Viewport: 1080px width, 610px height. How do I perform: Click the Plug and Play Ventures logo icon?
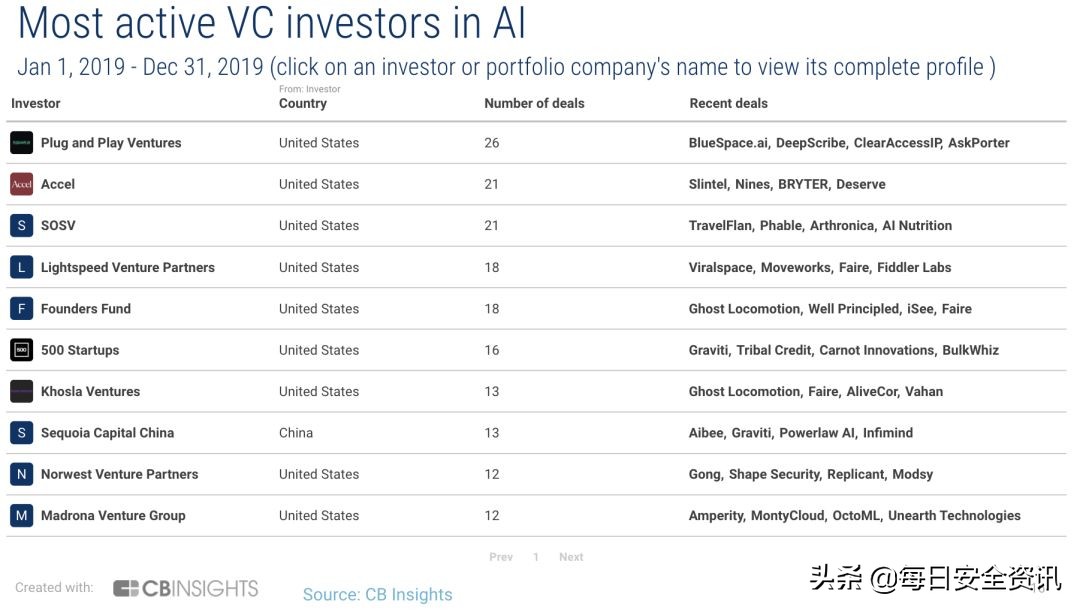coord(22,143)
